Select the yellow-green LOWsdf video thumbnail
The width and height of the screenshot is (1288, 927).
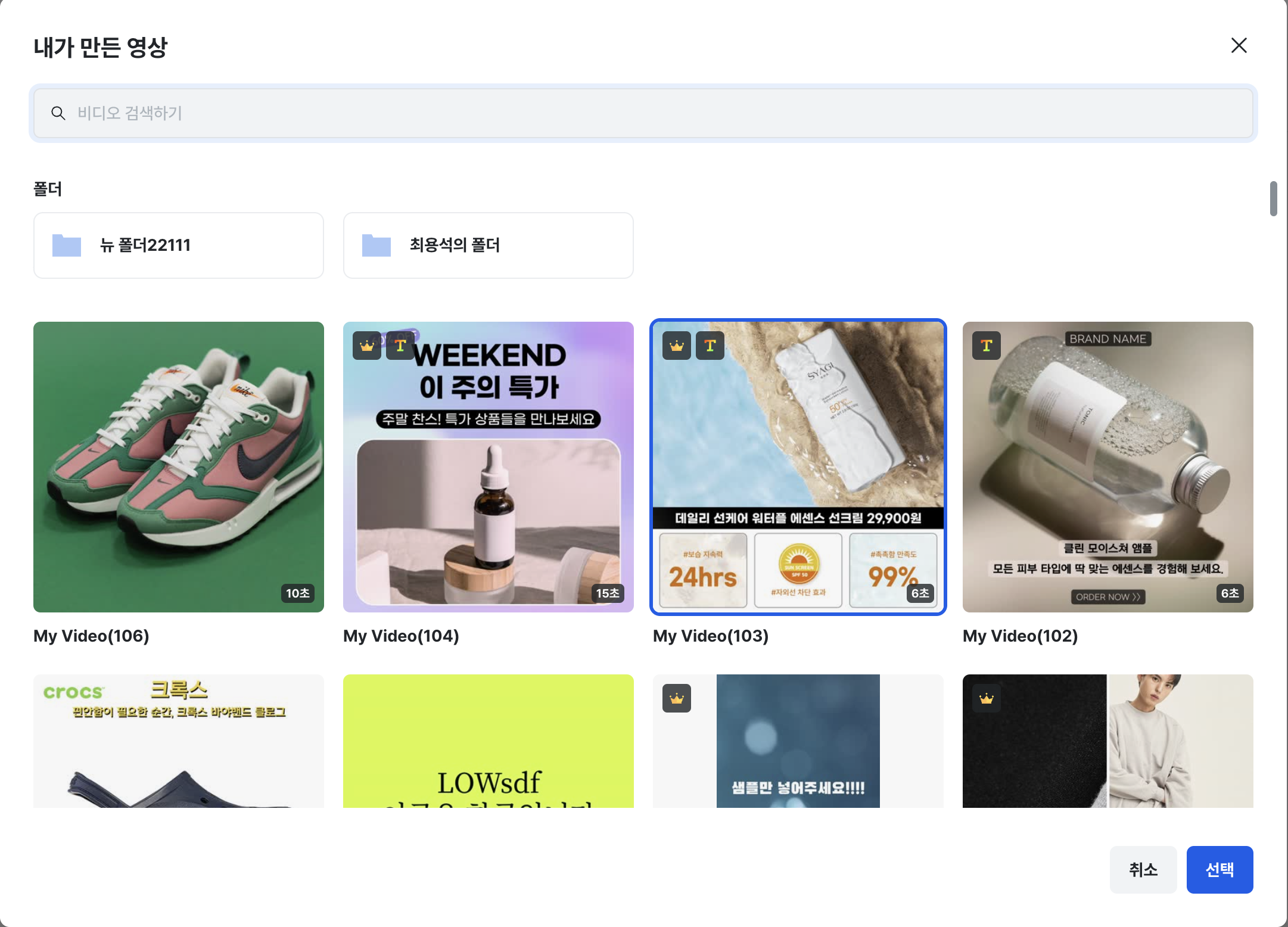[489, 741]
